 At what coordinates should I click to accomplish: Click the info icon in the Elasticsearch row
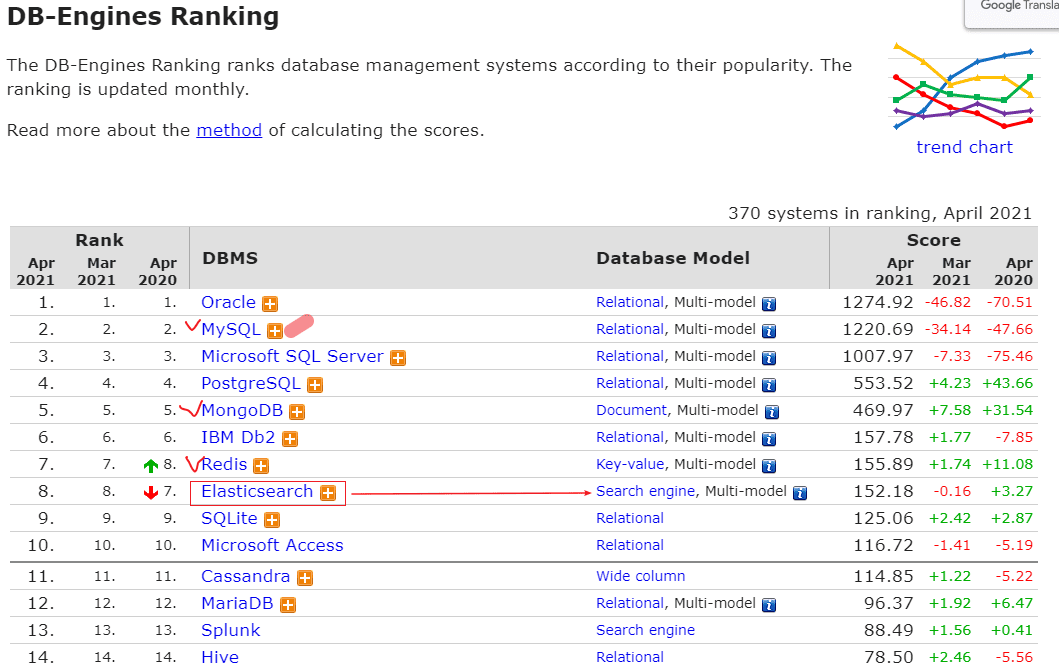tap(799, 492)
